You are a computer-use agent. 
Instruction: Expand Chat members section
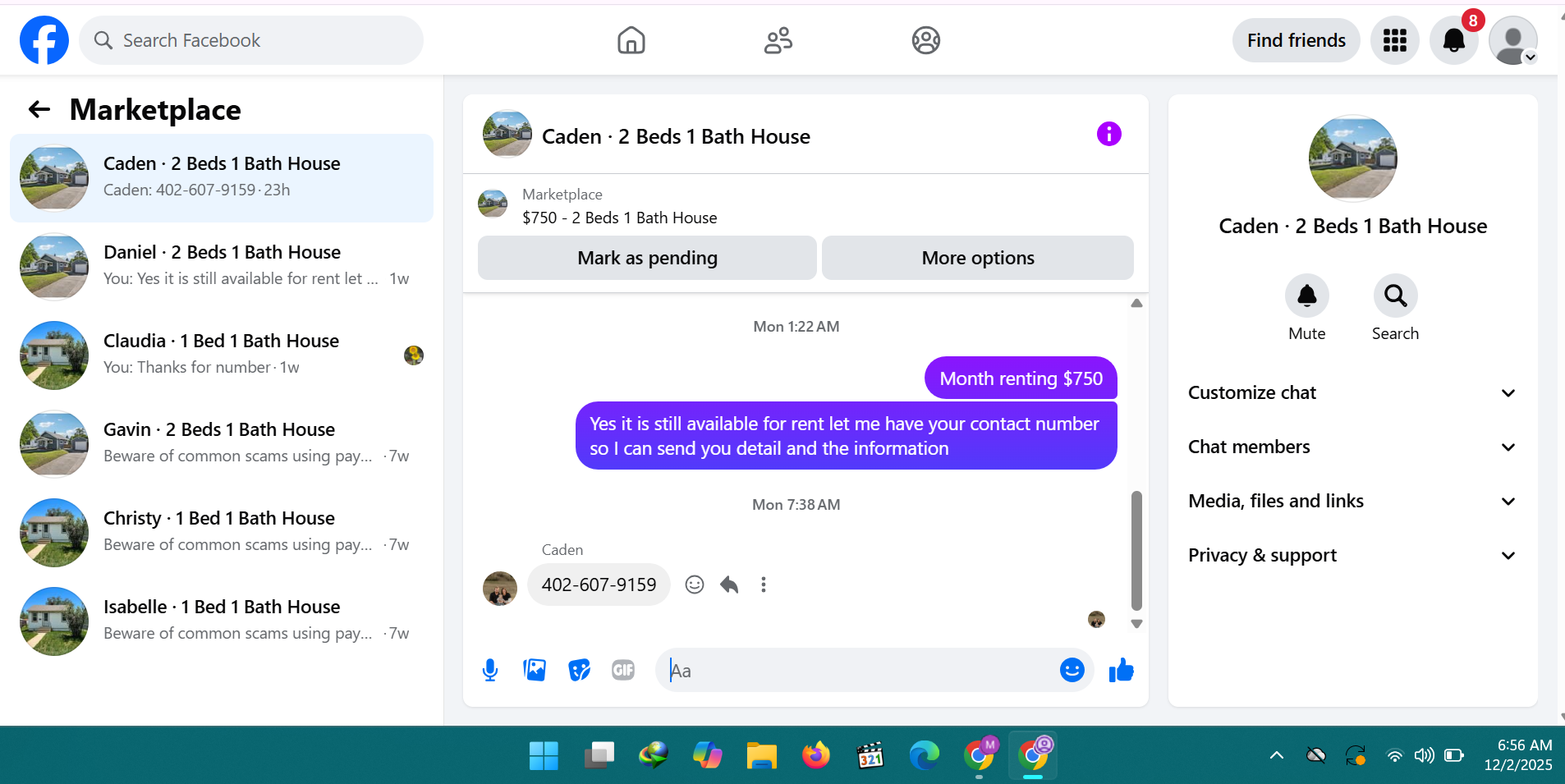point(1352,447)
